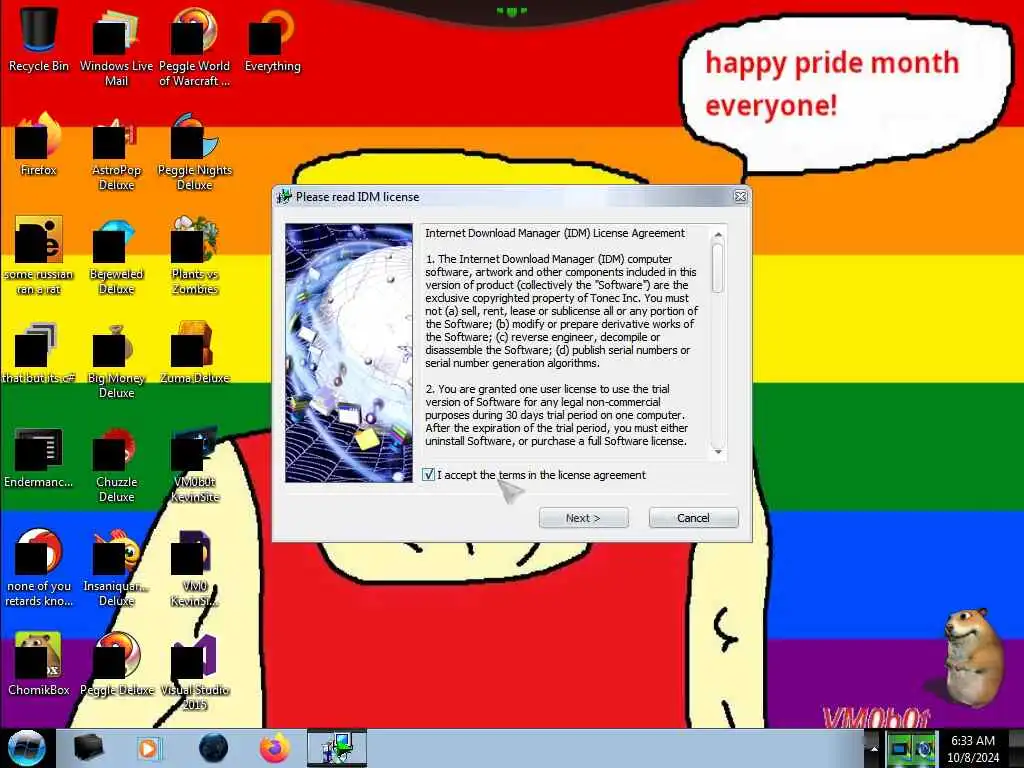1024x768 pixels.
Task: Select the Plants vs Zombies desktop icon
Action: click(x=194, y=255)
